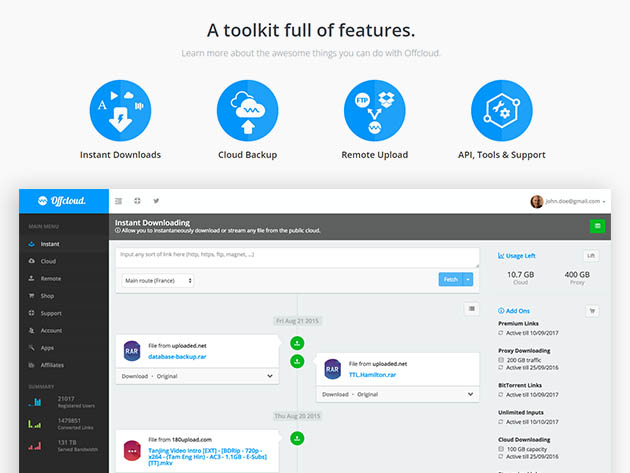Open the dropdown arrow next to Fetch
This screenshot has width=630, height=473.
coord(469,280)
